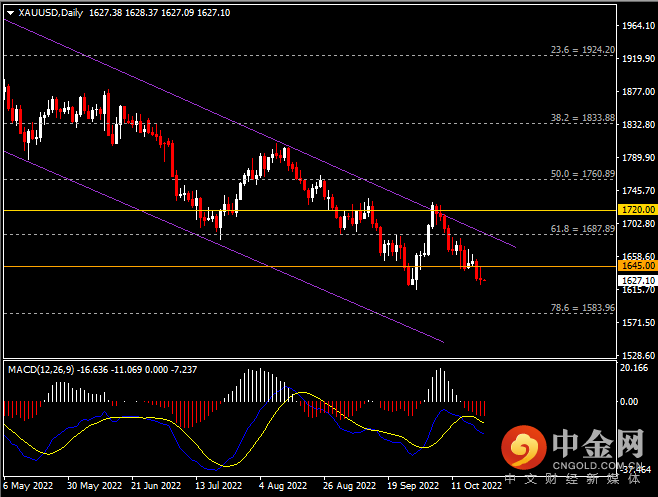Click the 6 May 2022 date marker
This screenshot has height=497, width=658.
point(28,485)
